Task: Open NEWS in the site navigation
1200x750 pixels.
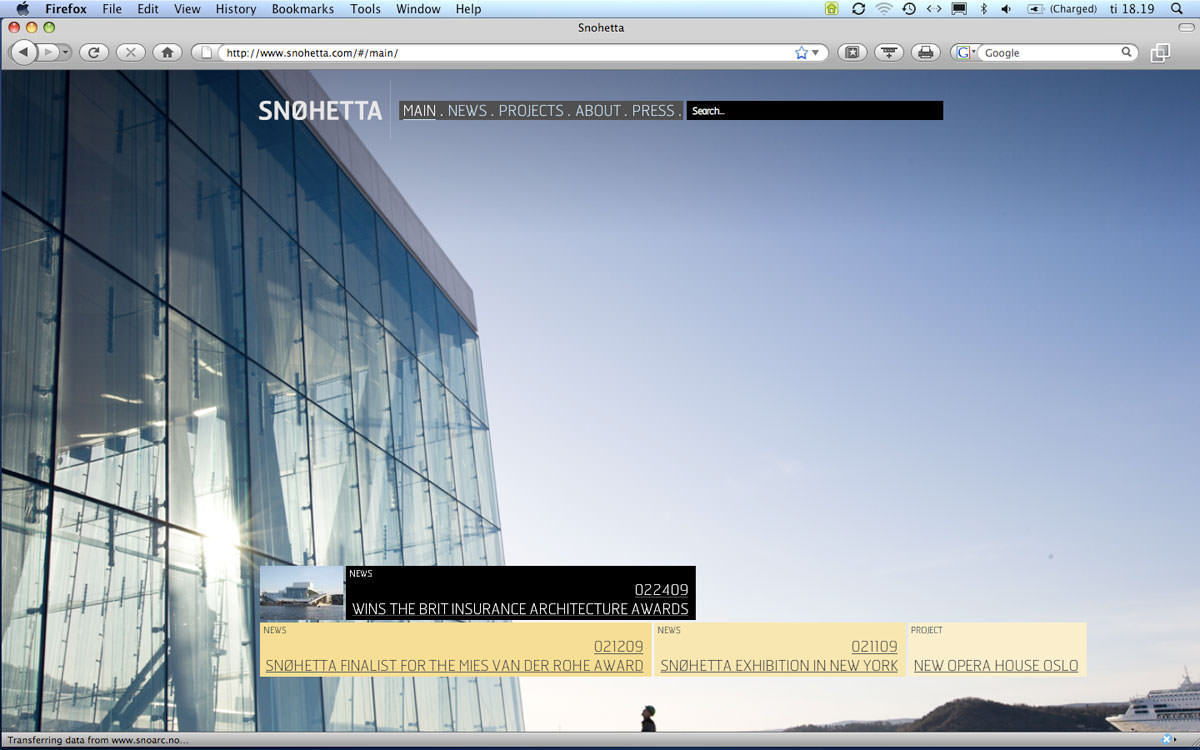Action: point(467,111)
